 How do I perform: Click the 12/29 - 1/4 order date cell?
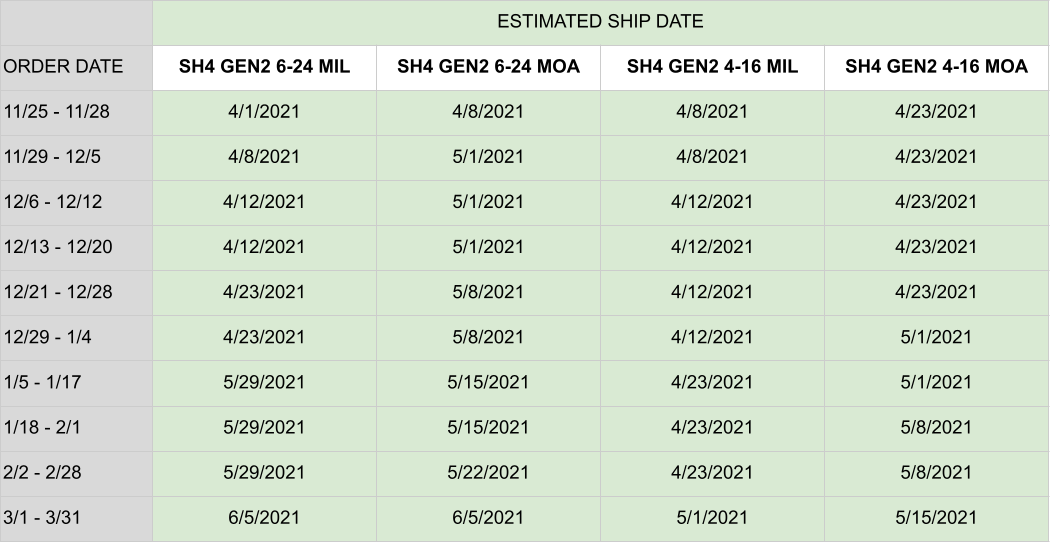76,338
